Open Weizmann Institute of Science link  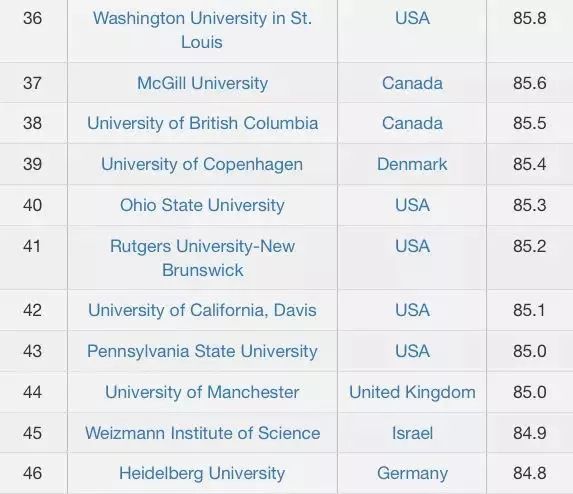pyautogui.click(x=202, y=433)
